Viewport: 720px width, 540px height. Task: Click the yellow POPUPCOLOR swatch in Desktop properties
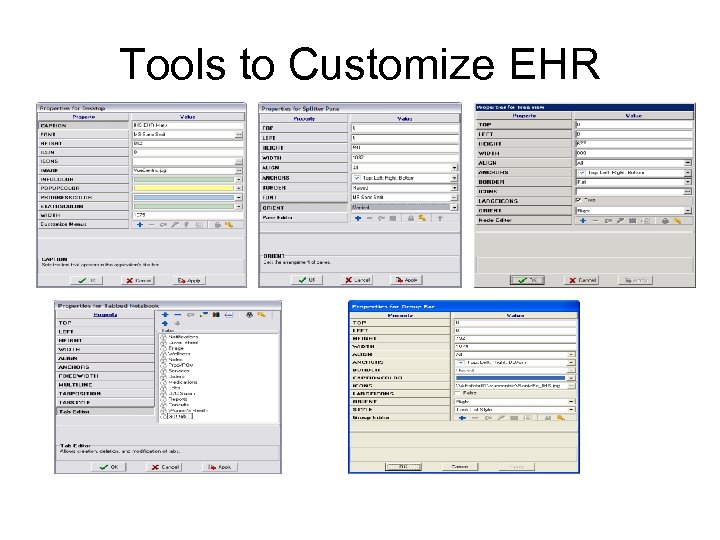pyautogui.click(x=184, y=188)
